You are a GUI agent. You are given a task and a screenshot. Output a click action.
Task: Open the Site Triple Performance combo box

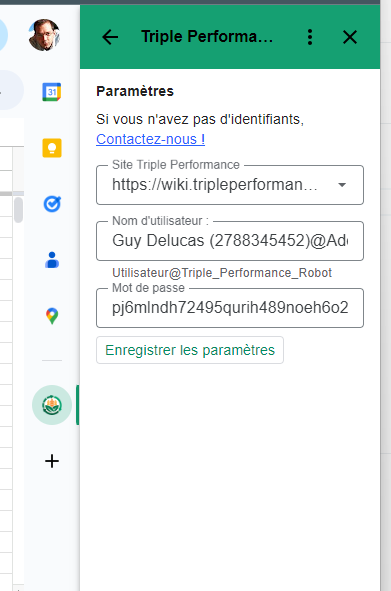pos(230,185)
